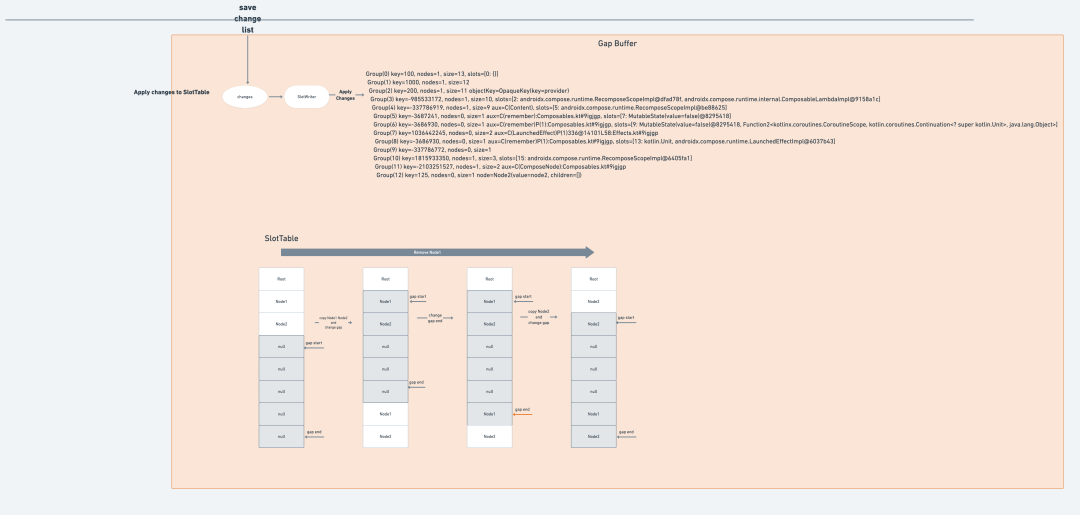Select white Node3 cell below last column's Root
Screen dimensions: 1080x515
click(594, 302)
